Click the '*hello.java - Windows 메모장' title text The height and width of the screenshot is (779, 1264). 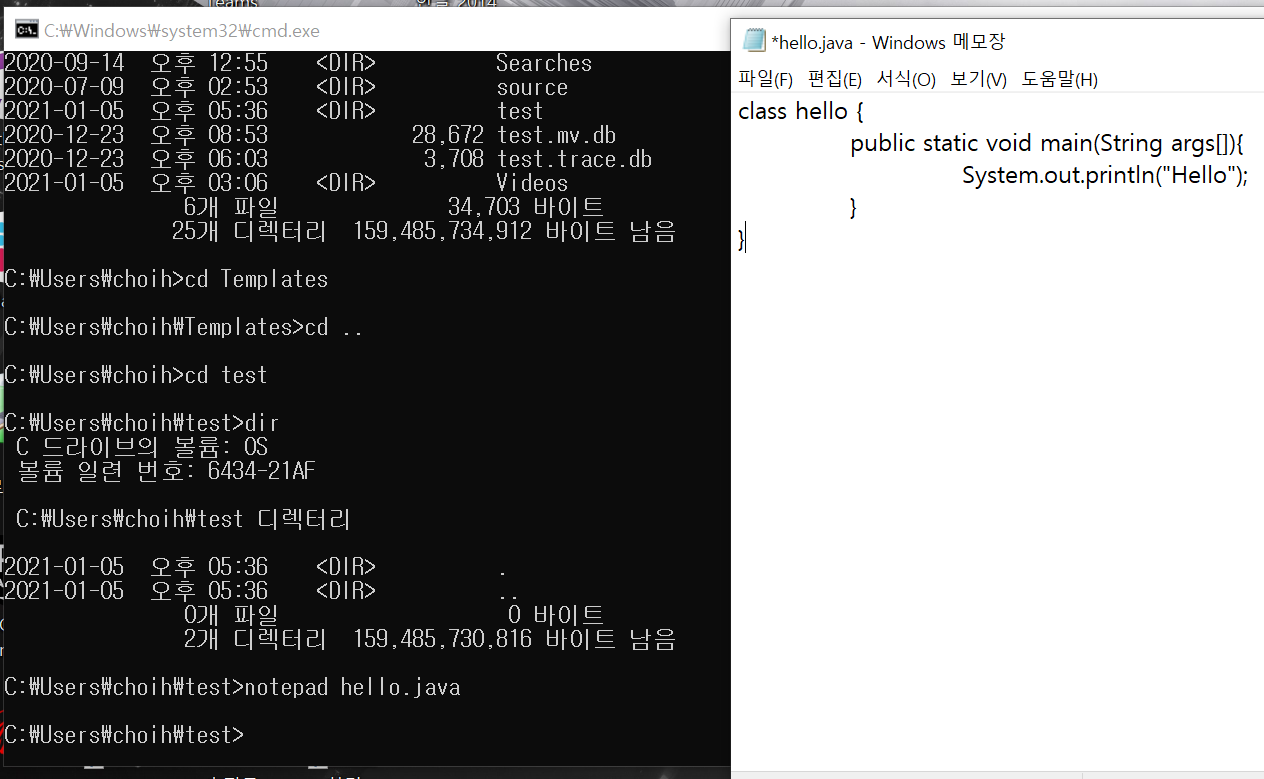888,42
